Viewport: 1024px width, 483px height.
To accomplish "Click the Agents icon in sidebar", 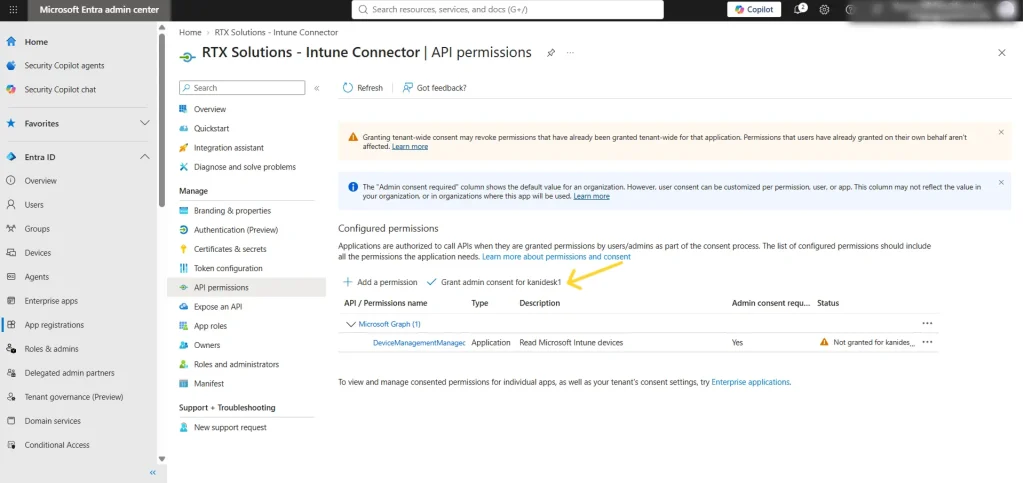I will point(10,277).
